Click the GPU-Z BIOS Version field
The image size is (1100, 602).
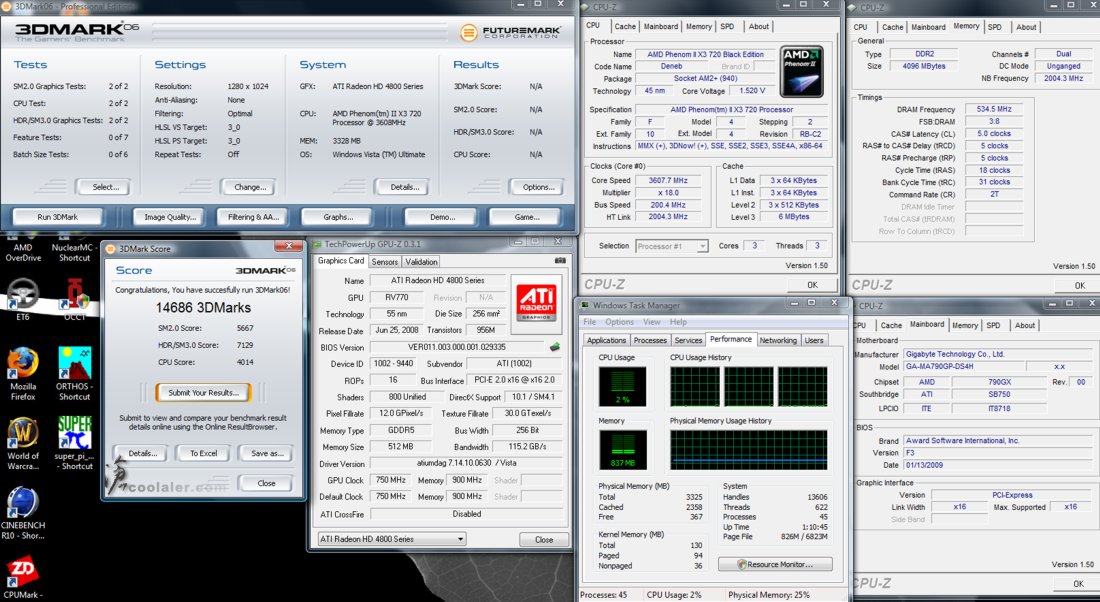(457, 347)
